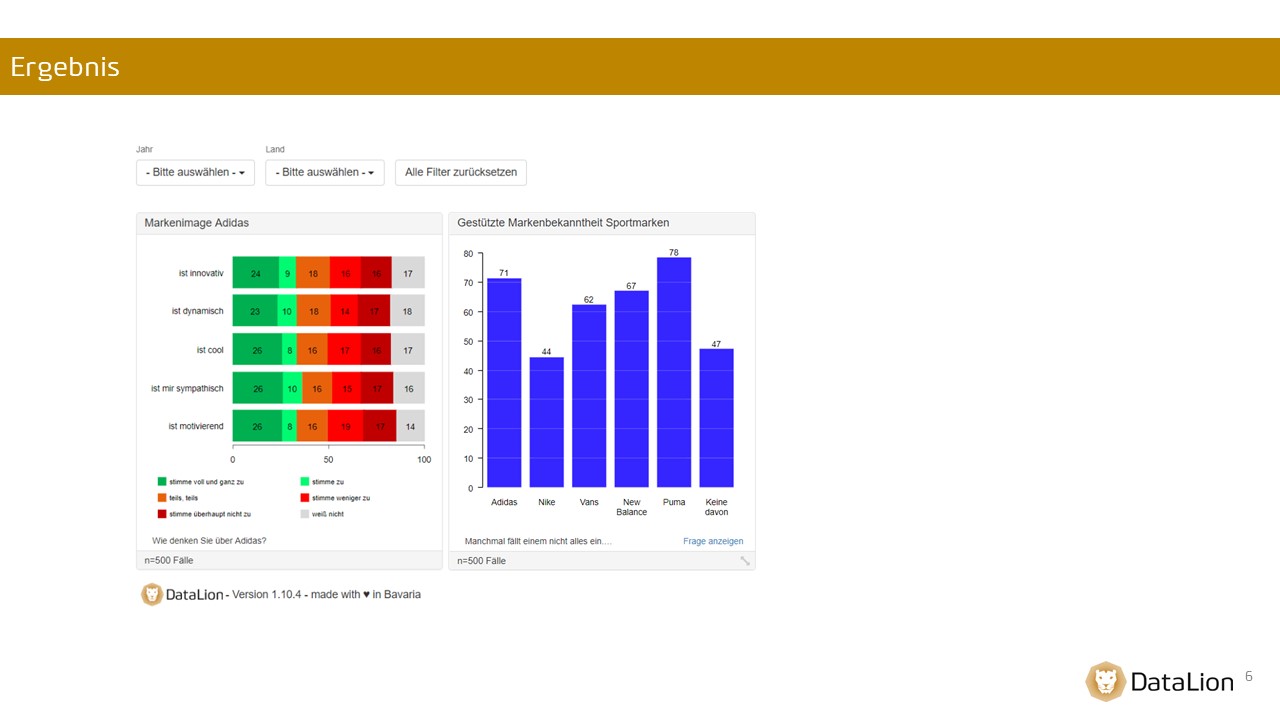Open the Jahr filter dropdown
This screenshot has height=720, width=1280.
195,172
